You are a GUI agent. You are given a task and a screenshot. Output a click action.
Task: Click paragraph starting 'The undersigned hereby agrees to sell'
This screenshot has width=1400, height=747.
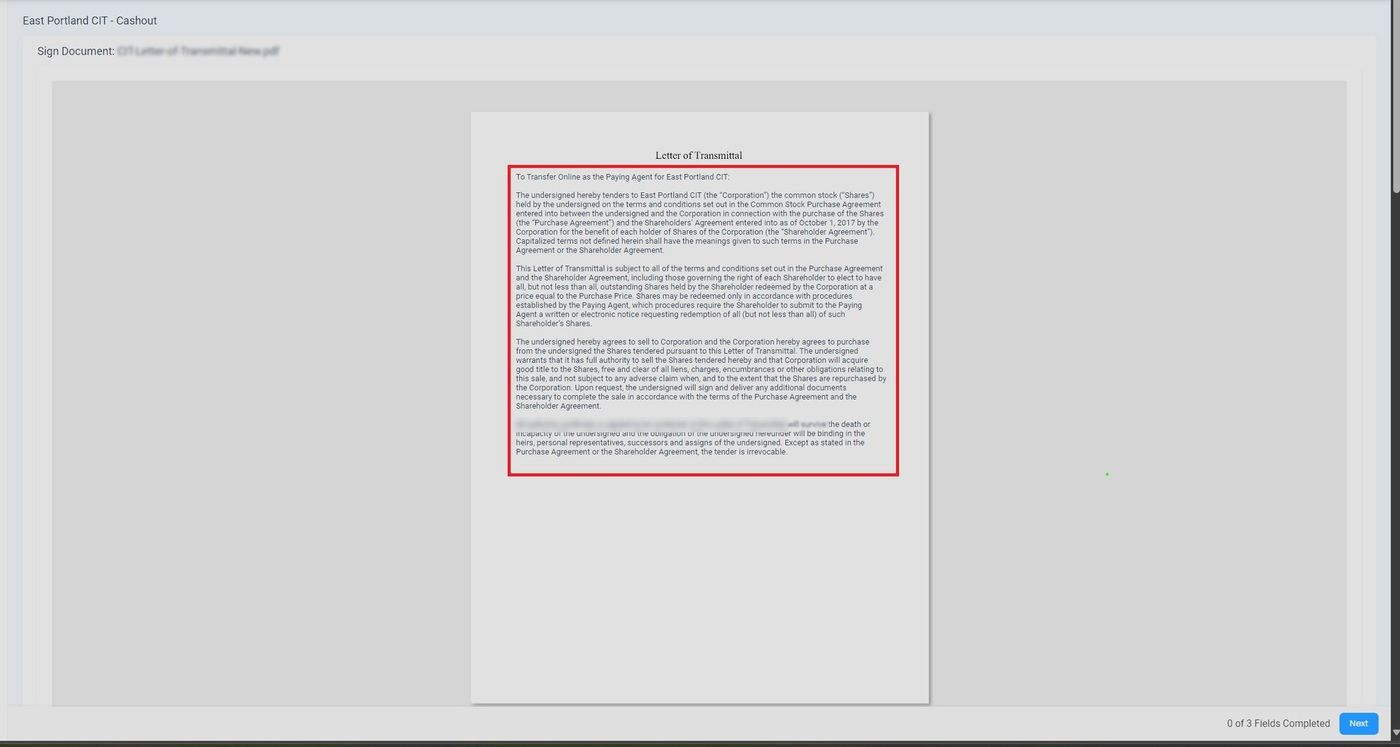pyautogui.click(x=698, y=374)
